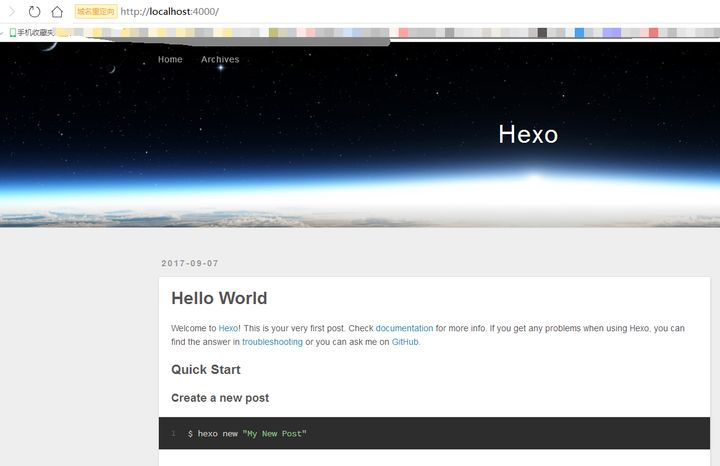Open the 2017-09-07 post date link
Screen dimensions: 720x466
190,263
